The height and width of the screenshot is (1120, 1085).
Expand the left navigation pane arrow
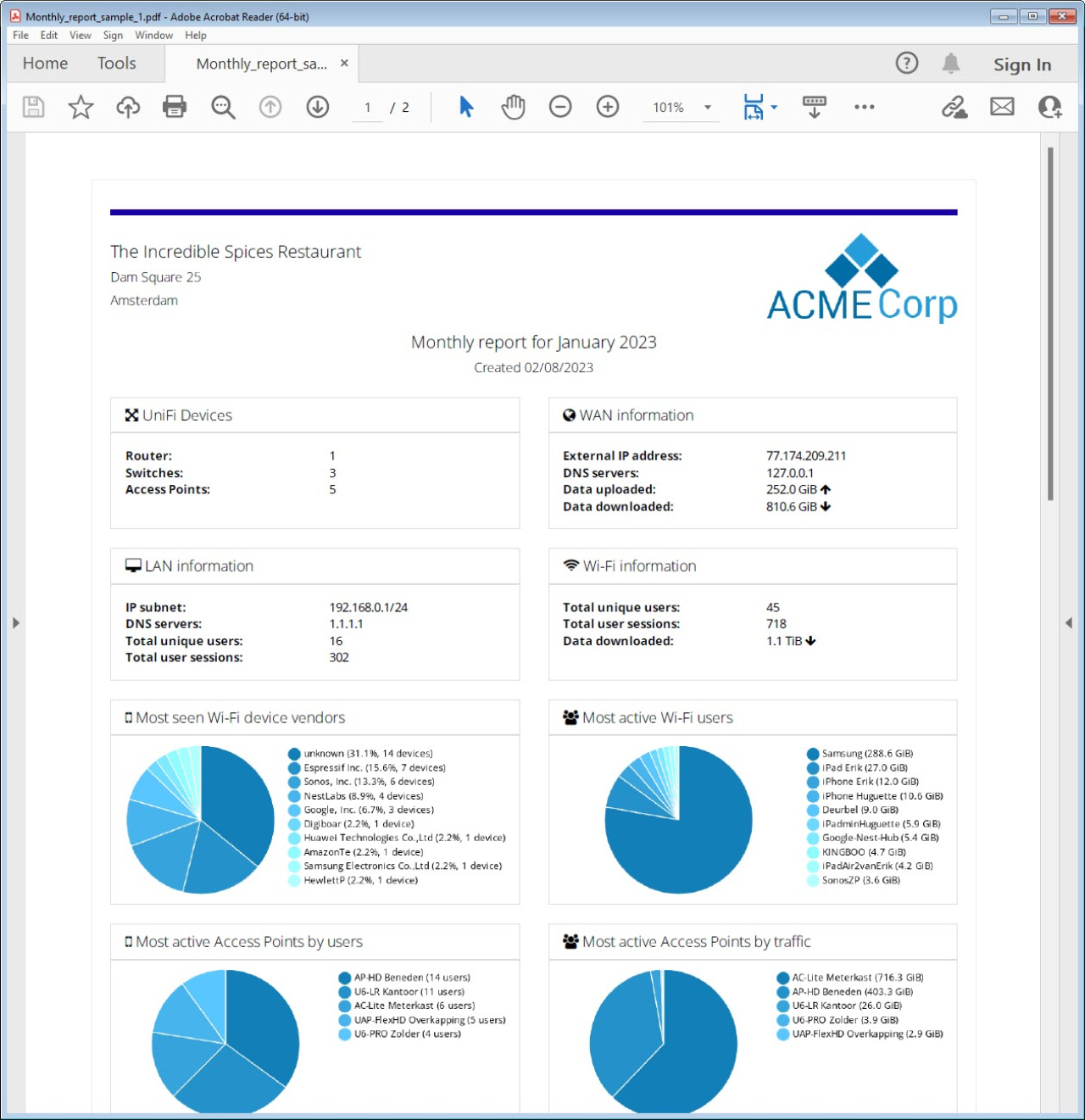[15, 622]
